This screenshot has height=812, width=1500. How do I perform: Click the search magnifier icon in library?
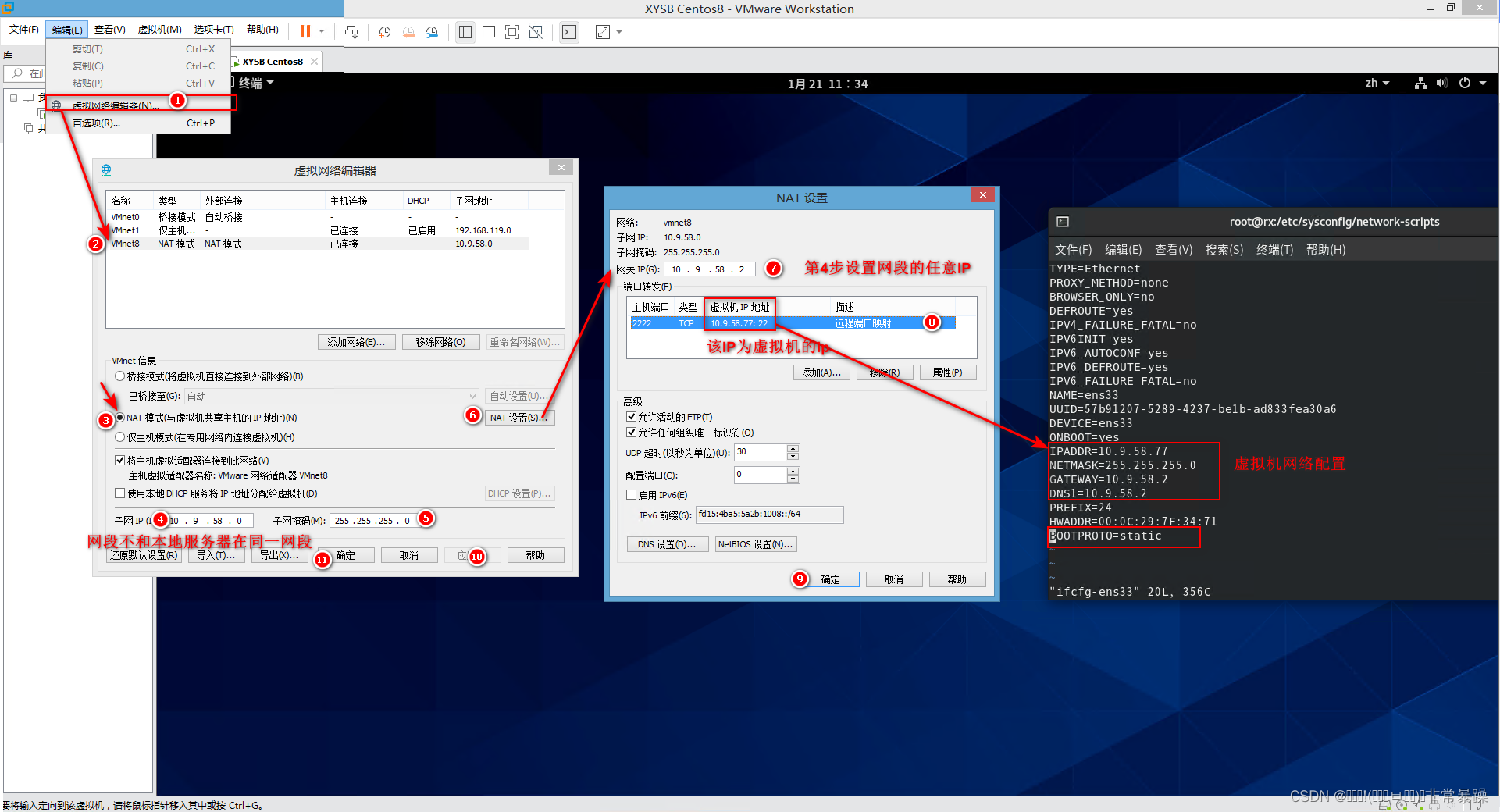coord(17,73)
